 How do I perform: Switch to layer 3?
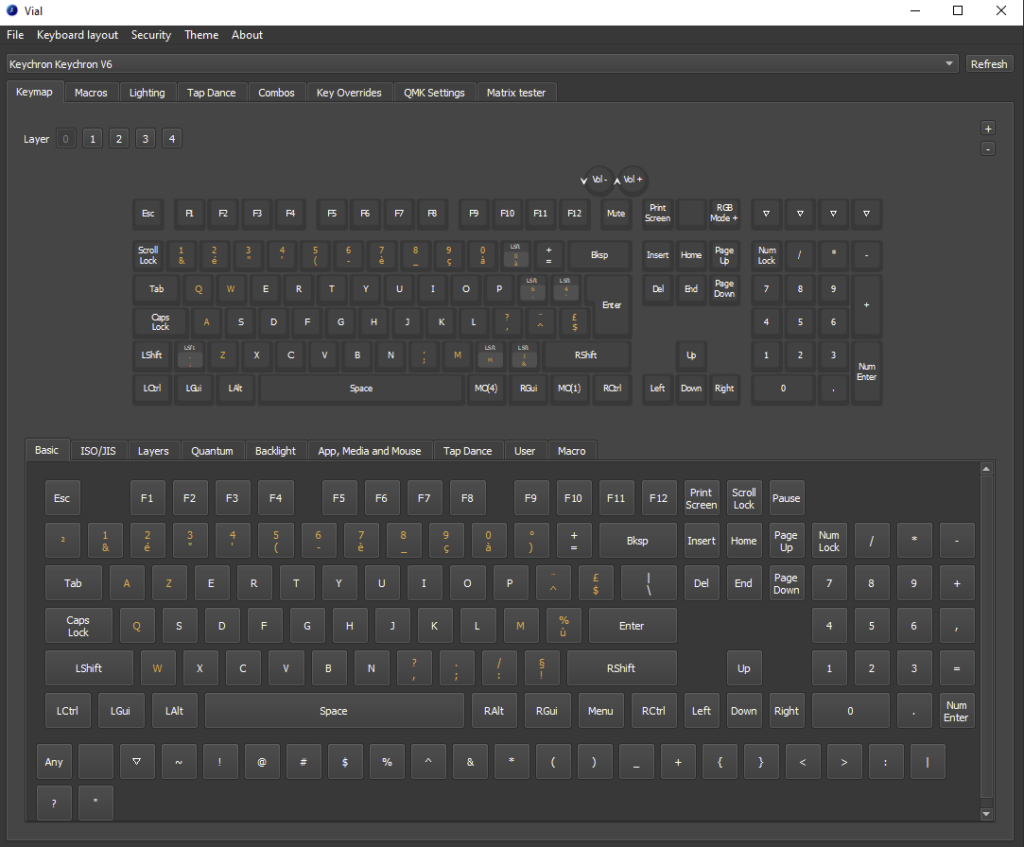146,138
